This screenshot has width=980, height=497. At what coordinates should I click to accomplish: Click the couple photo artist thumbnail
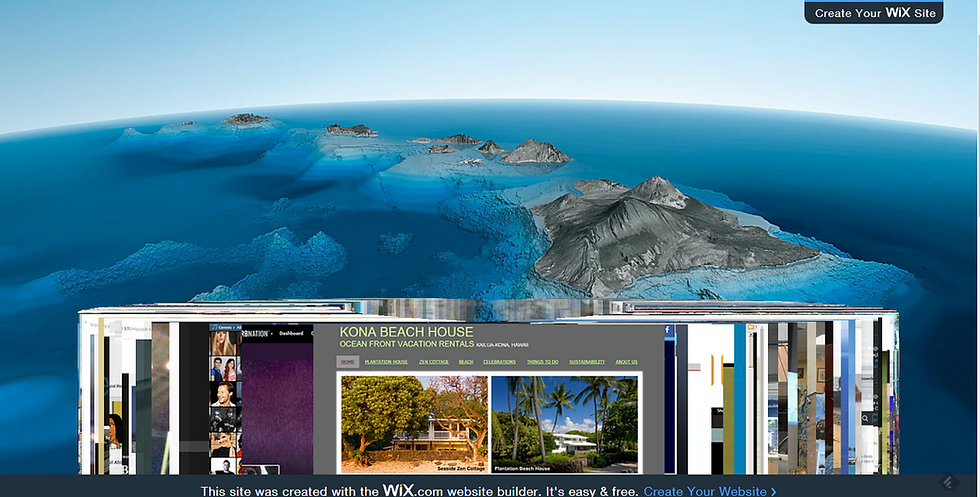click(x=223, y=369)
